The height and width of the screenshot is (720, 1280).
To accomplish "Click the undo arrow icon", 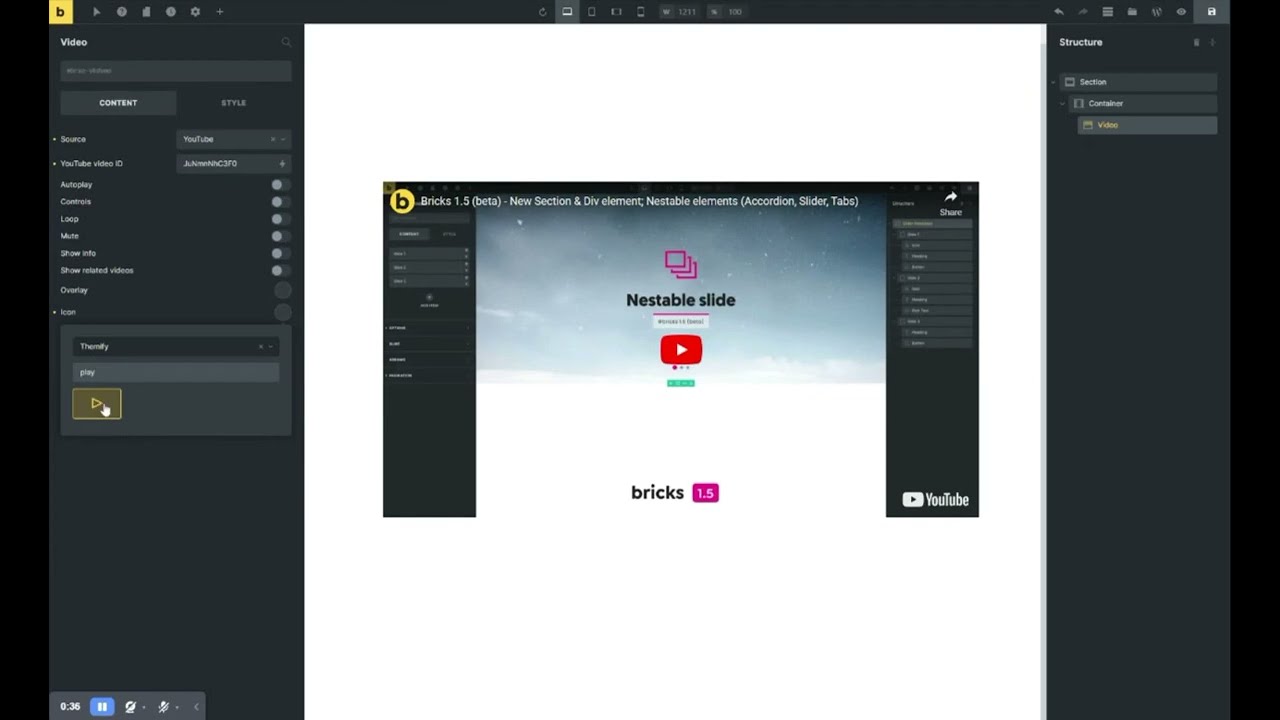I will pyautogui.click(x=1058, y=12).
